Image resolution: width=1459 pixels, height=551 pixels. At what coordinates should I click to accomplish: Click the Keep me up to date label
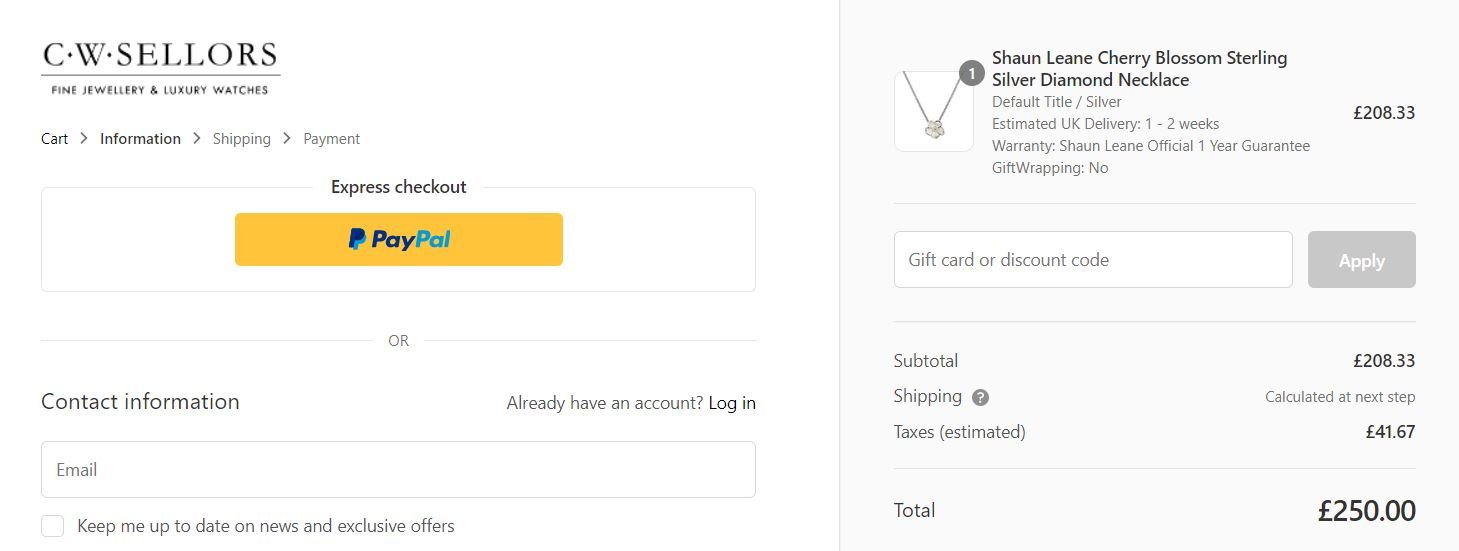pyautogui.click(x=266, y=526)
